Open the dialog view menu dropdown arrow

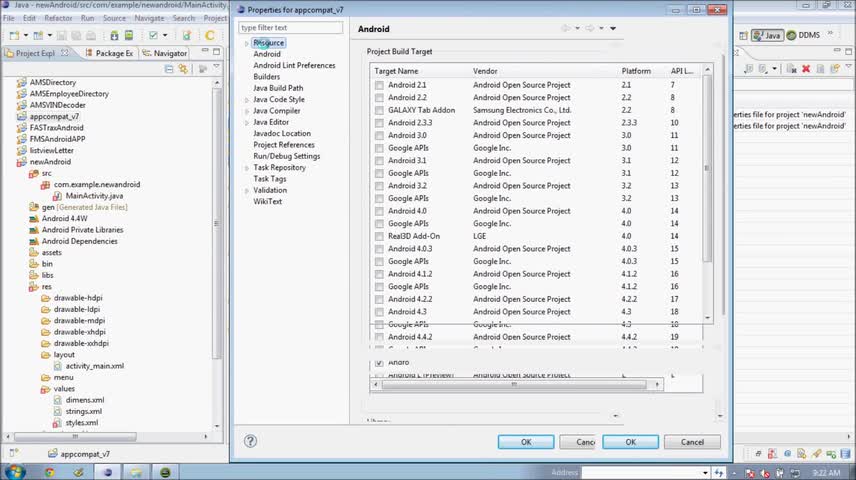613,28
